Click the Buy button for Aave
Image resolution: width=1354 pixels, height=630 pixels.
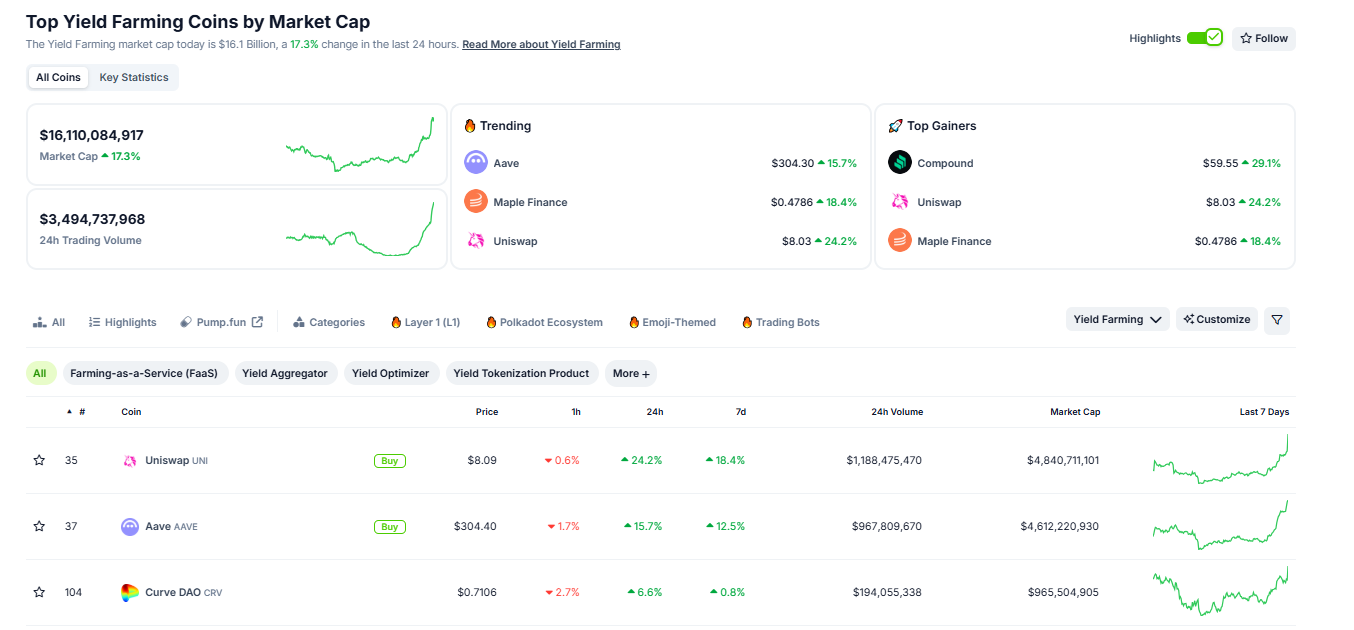point(390,527)
